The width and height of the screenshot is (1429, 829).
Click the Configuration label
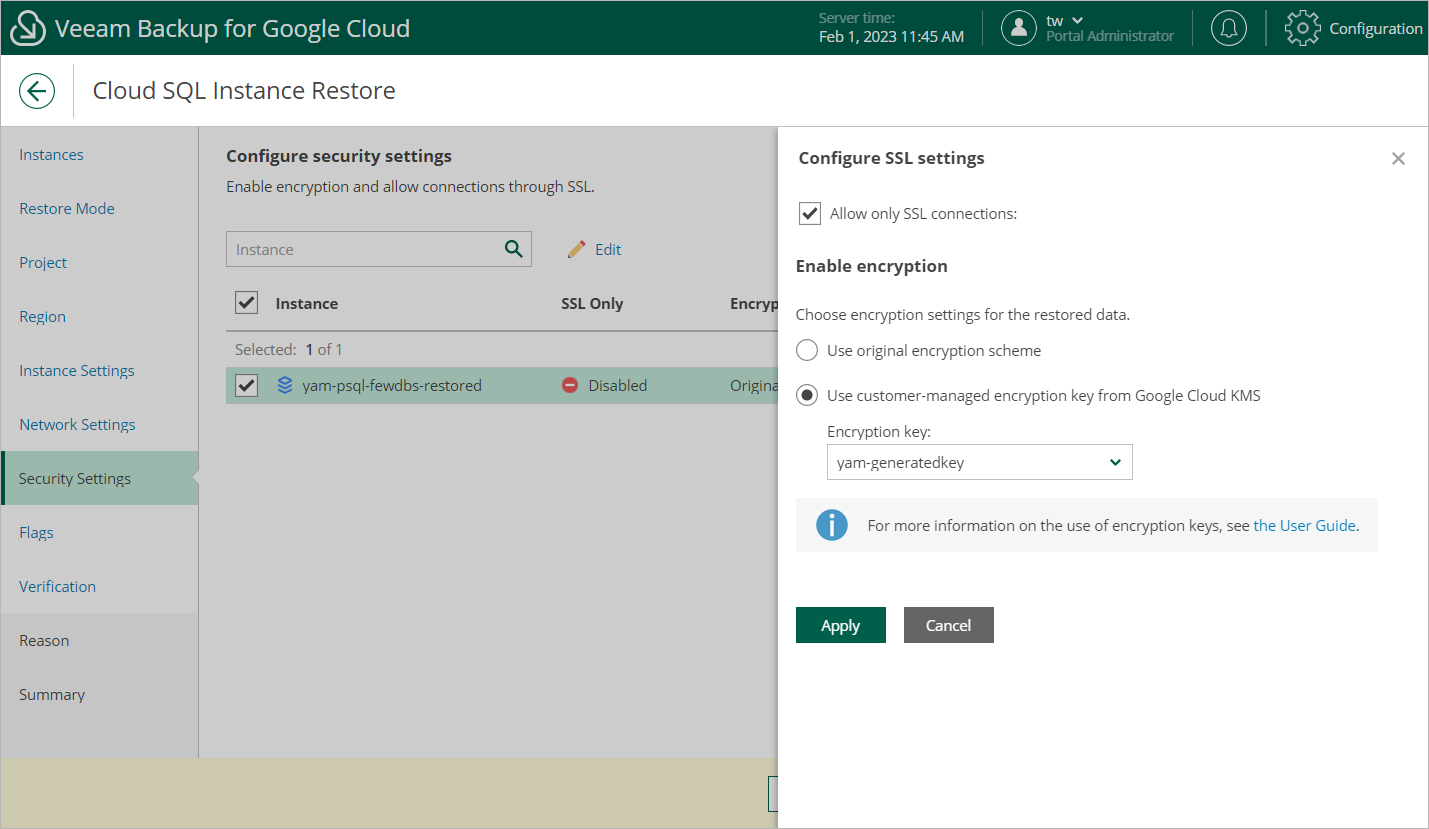pos(1376,28)
